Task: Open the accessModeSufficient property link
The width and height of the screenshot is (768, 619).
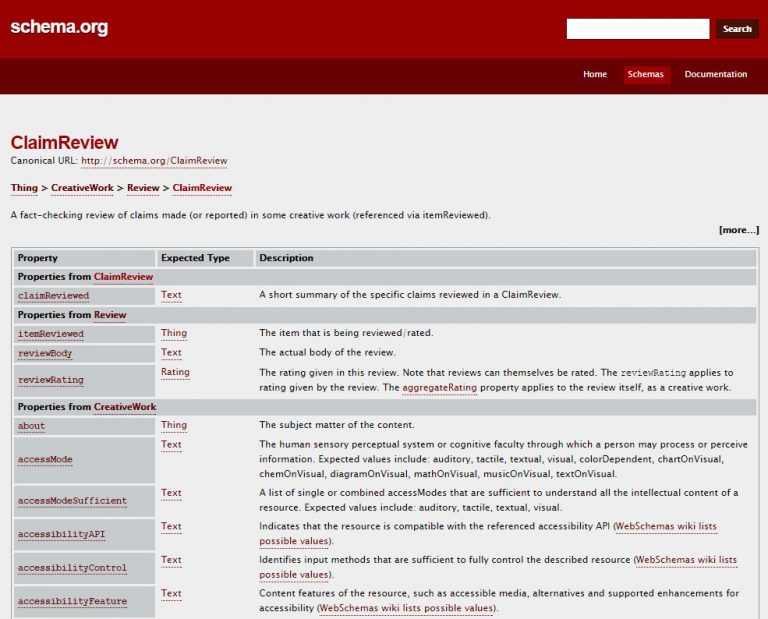Action: click(72, 501)
